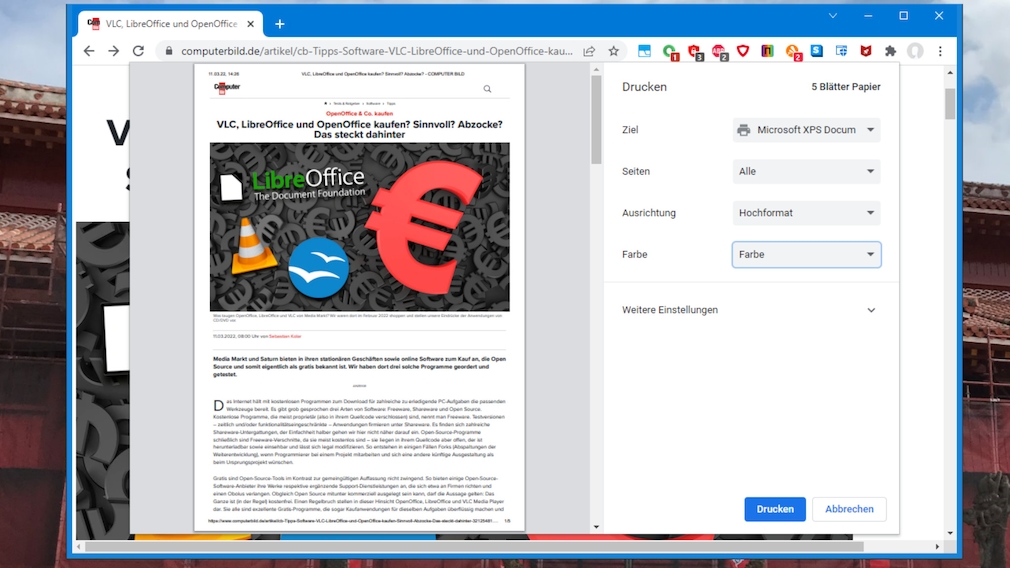This screenshot has width=1010, height=568.
Task: Open a new browser tab
Action: coord(280,24)
